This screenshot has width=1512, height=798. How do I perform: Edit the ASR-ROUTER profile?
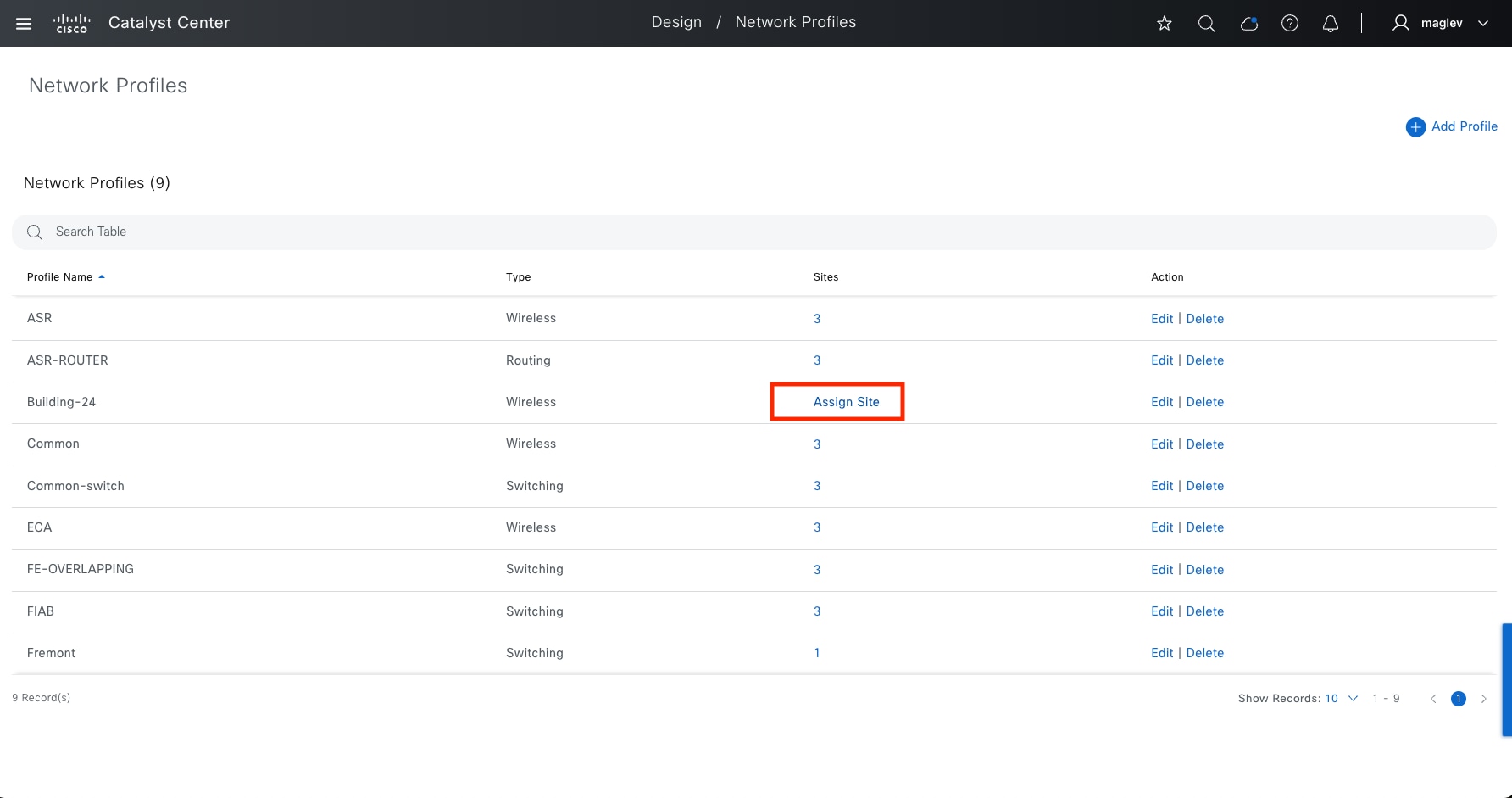1161,360
